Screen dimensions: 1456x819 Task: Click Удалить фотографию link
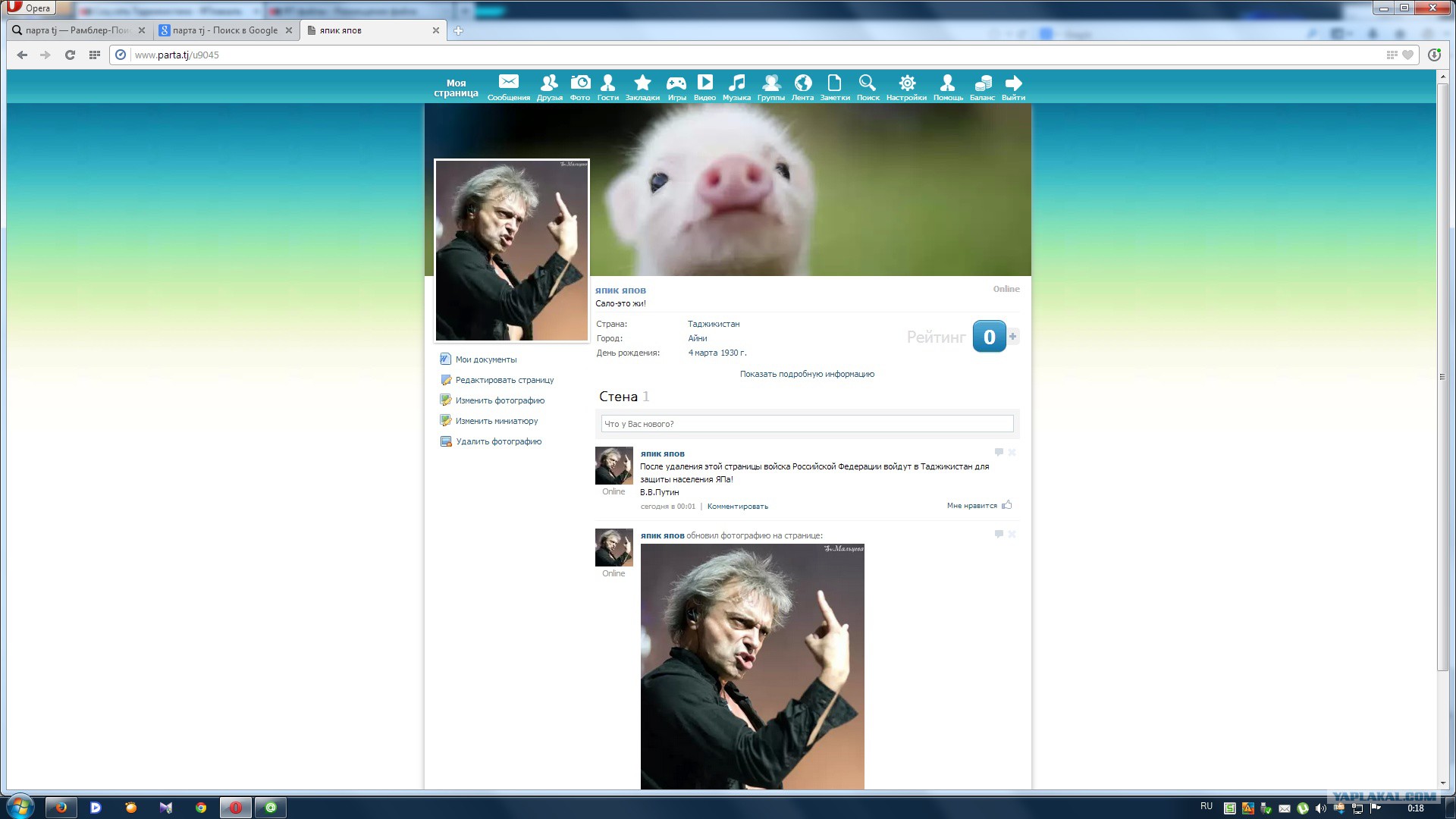pyautogui.click(x=498, y=441)
